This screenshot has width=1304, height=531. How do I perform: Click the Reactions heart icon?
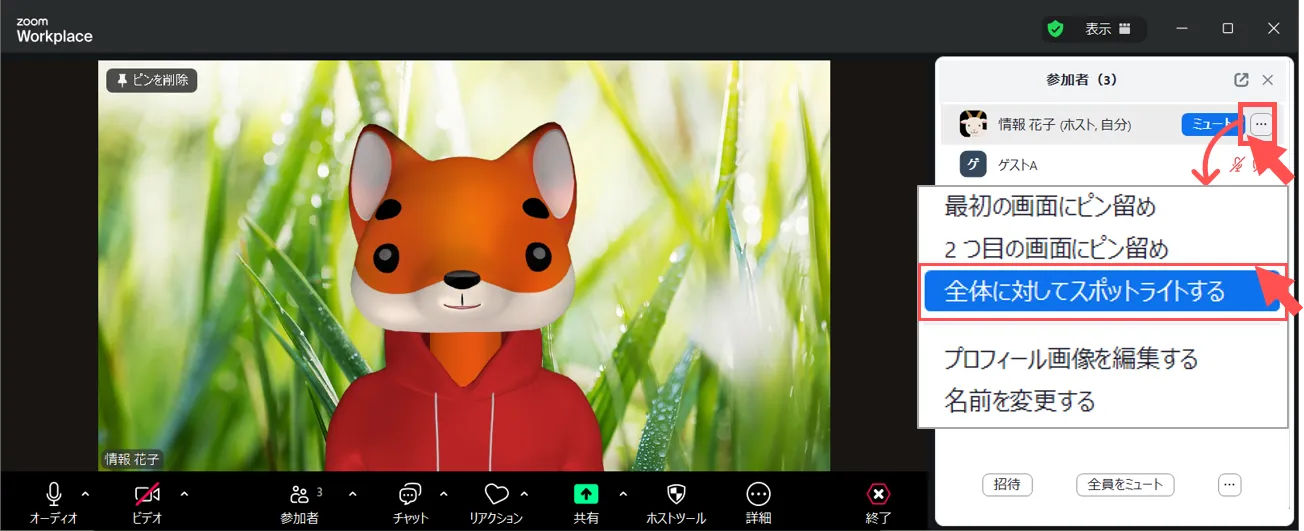click(496, 494)
